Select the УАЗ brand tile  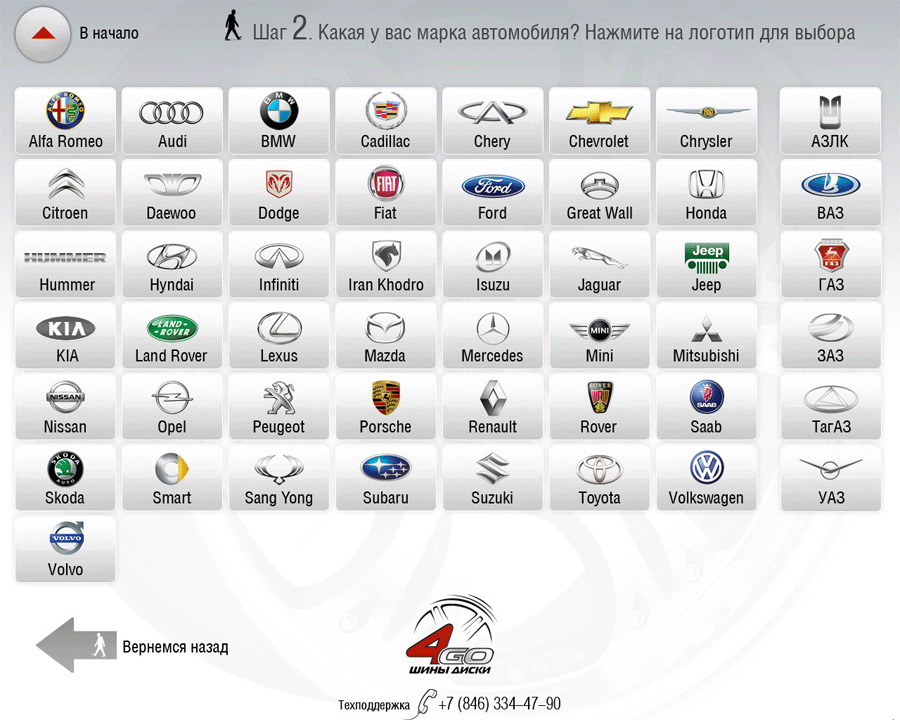click(831, 478)
